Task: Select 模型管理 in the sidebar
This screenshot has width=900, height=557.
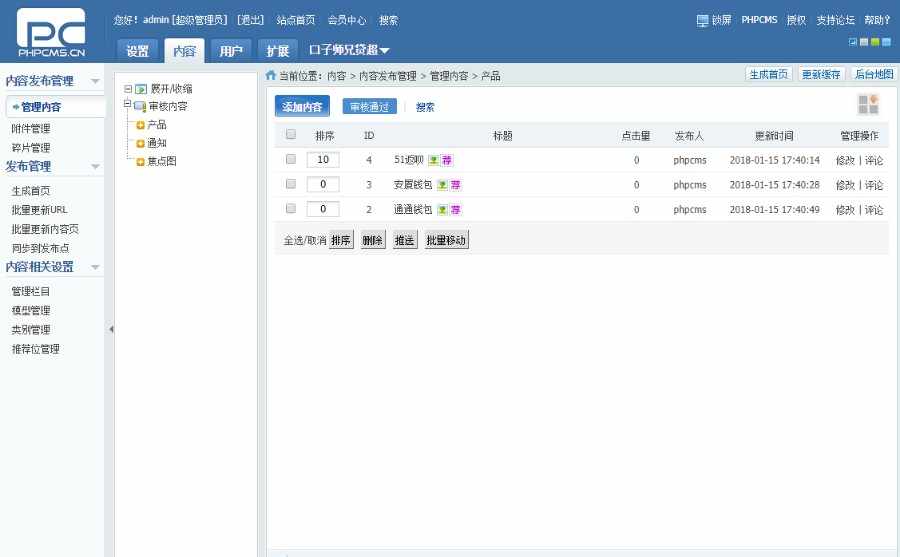Action: pyautogui.click(x=31, y=311)
